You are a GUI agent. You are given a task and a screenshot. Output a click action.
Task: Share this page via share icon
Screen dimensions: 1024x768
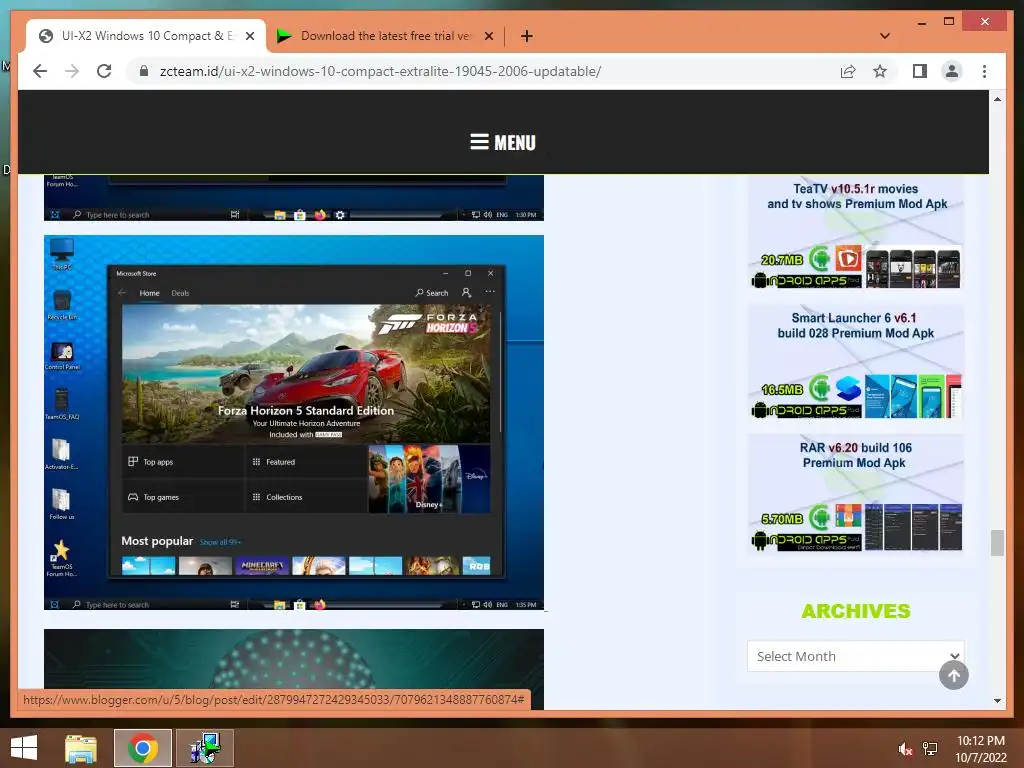coord(848,71)
